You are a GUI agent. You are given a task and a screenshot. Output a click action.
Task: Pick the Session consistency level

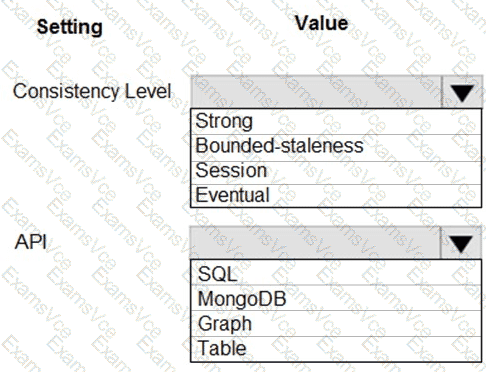[x=336, y=171]
